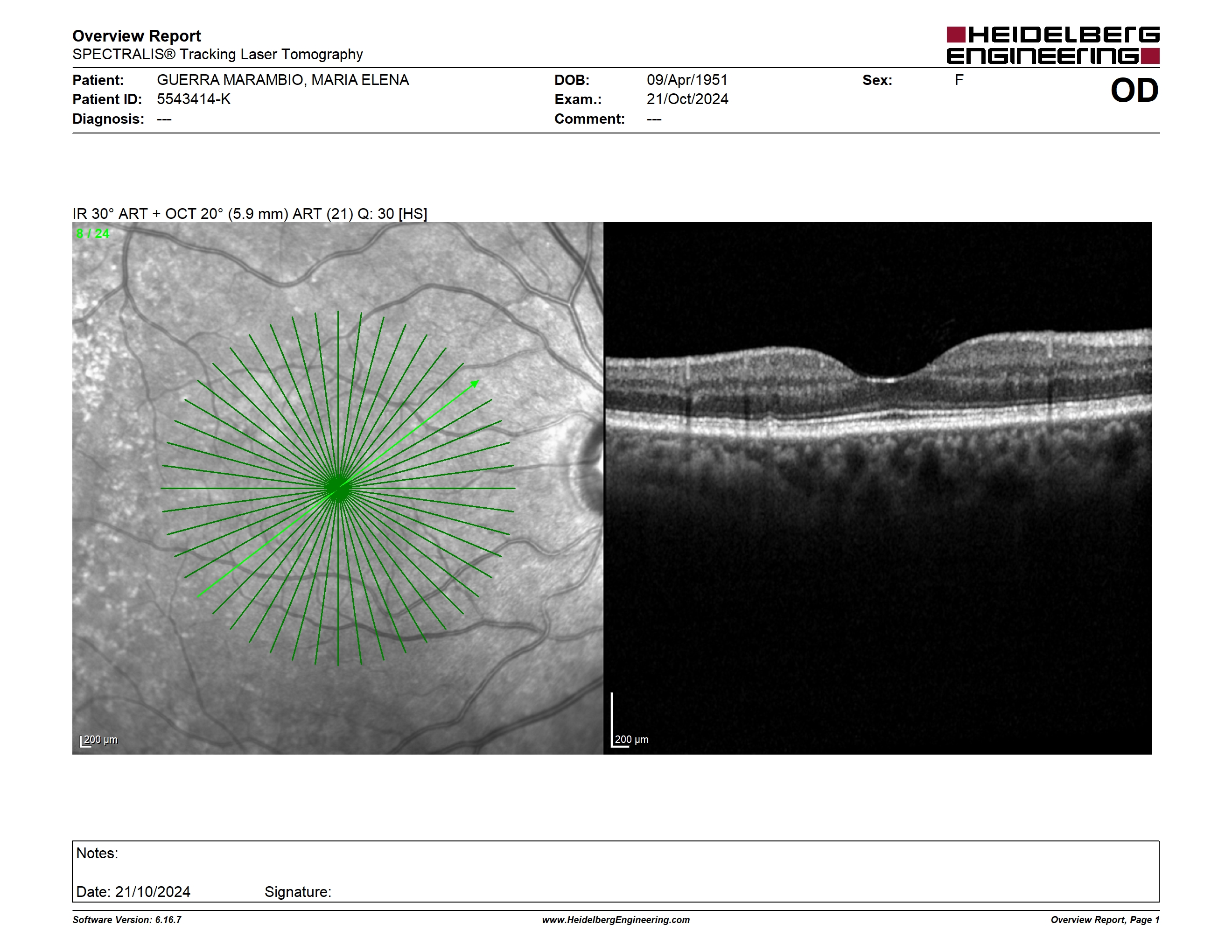This screenshot has width=1232, height=952.
Task: Click the "Notes:" field label
Action: pyautogui.click(x=97, y=854)
